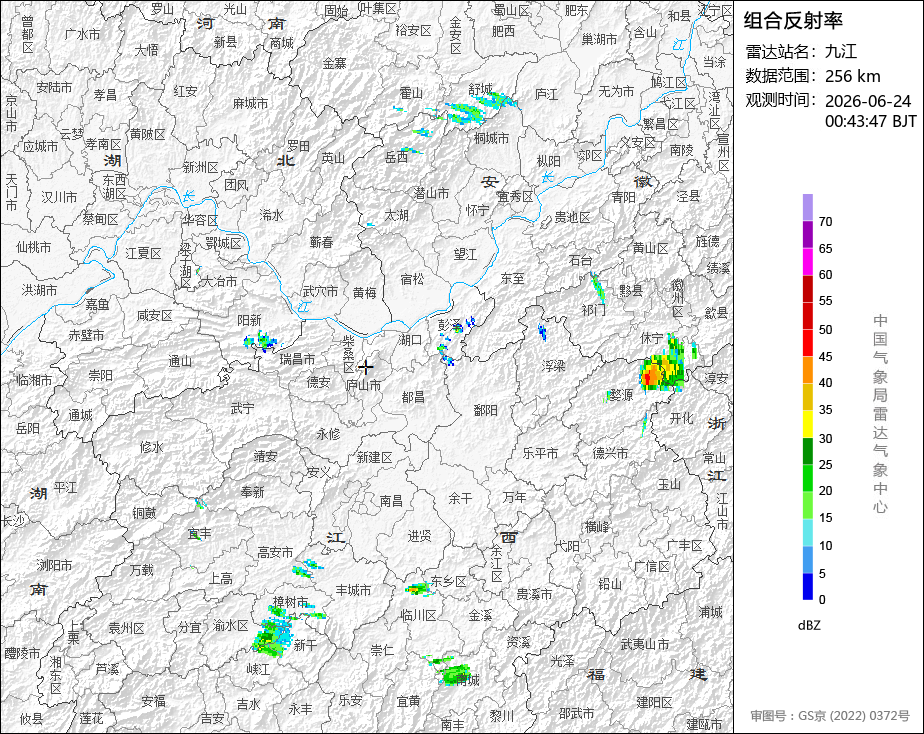
Task: Click the magenta 60–65 dBZ legend band
Action: [x=807, y=261]
